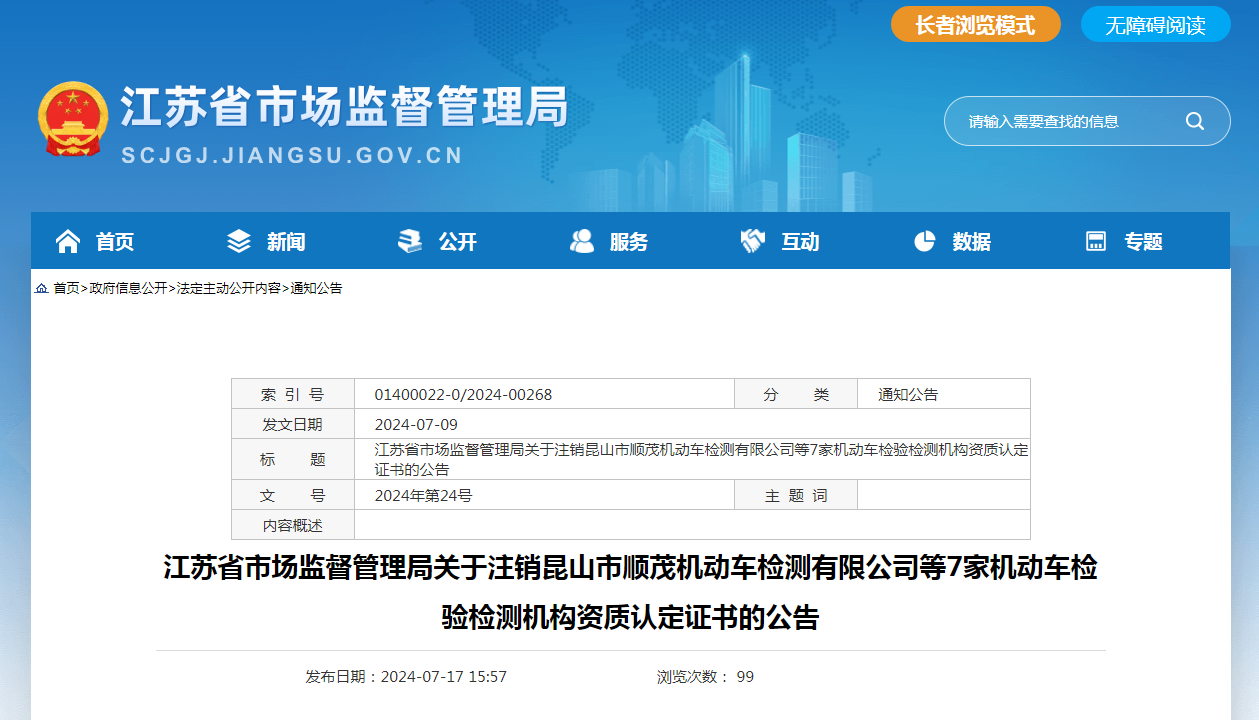
Task: Click the bold announcement headline
Action: tap(630, 593)
